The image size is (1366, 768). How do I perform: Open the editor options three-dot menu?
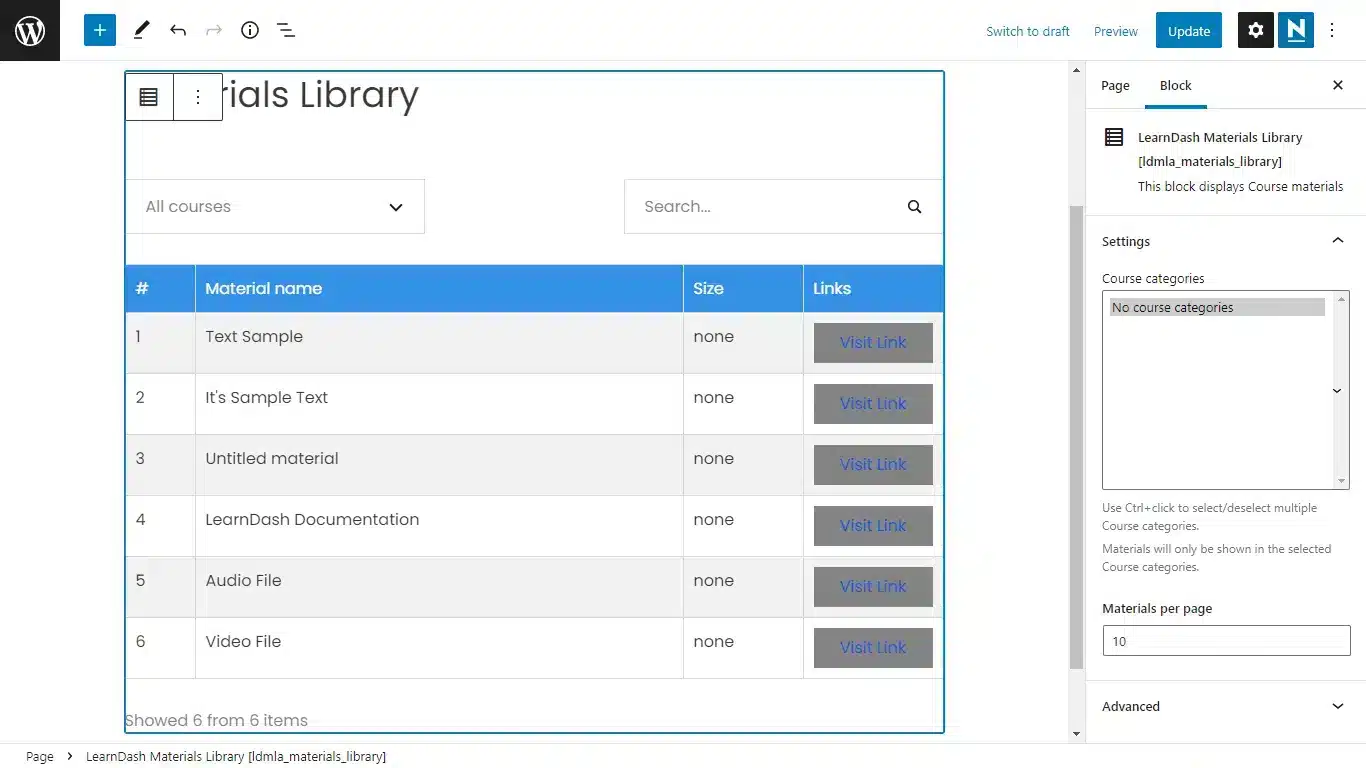(x=1332, y=30)
